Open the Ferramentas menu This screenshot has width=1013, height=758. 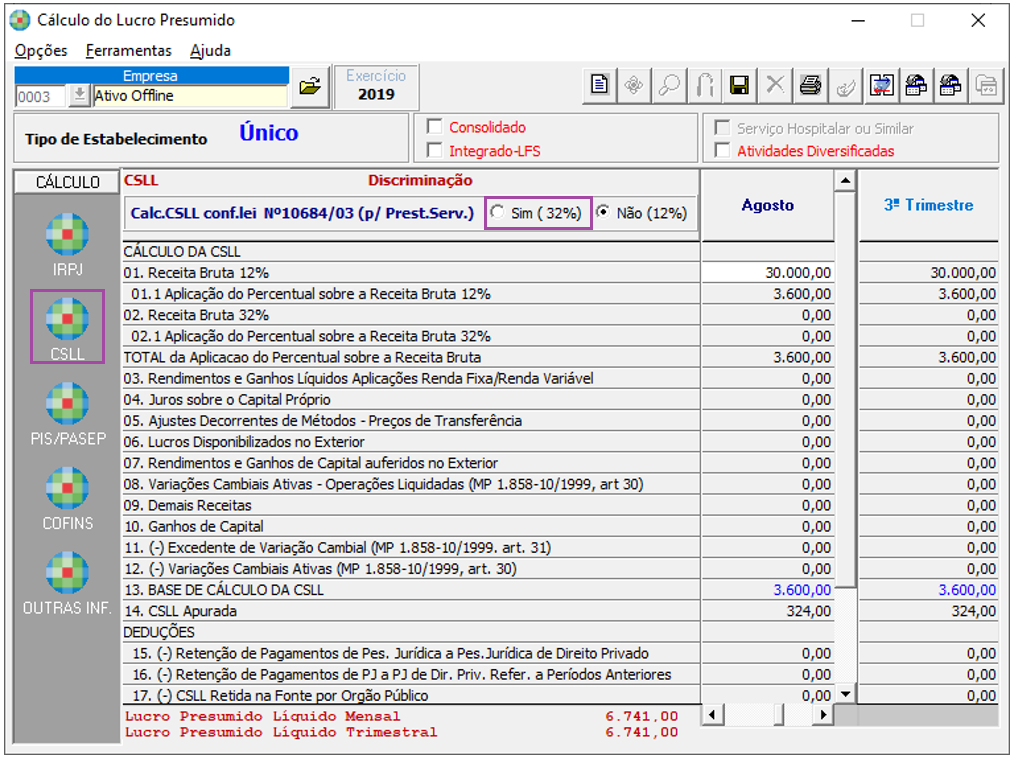point(129,50)
